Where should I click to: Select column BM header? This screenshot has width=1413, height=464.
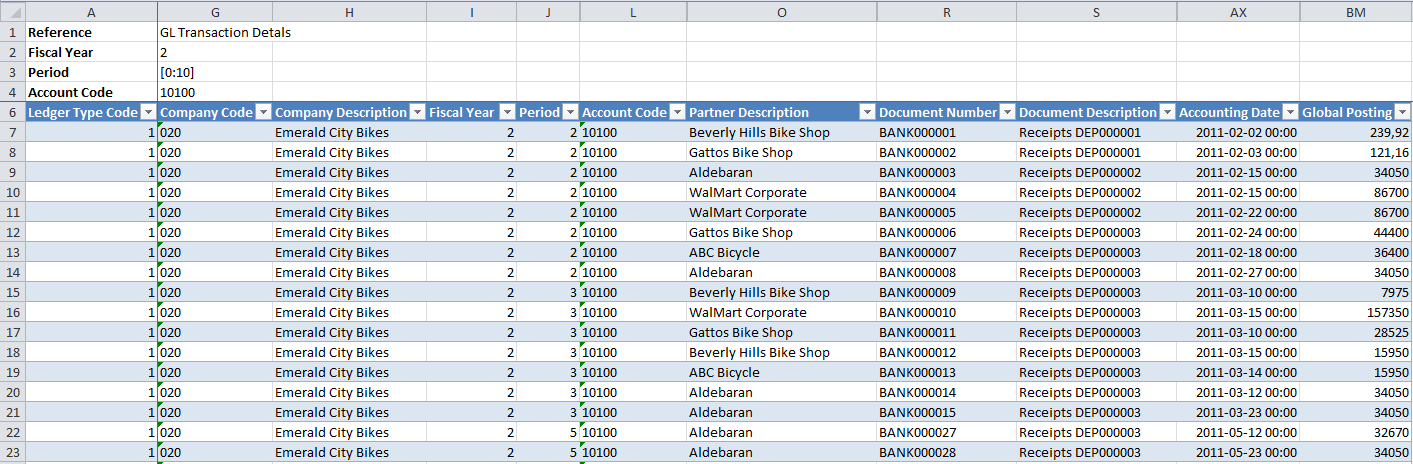pos(1355,12)
